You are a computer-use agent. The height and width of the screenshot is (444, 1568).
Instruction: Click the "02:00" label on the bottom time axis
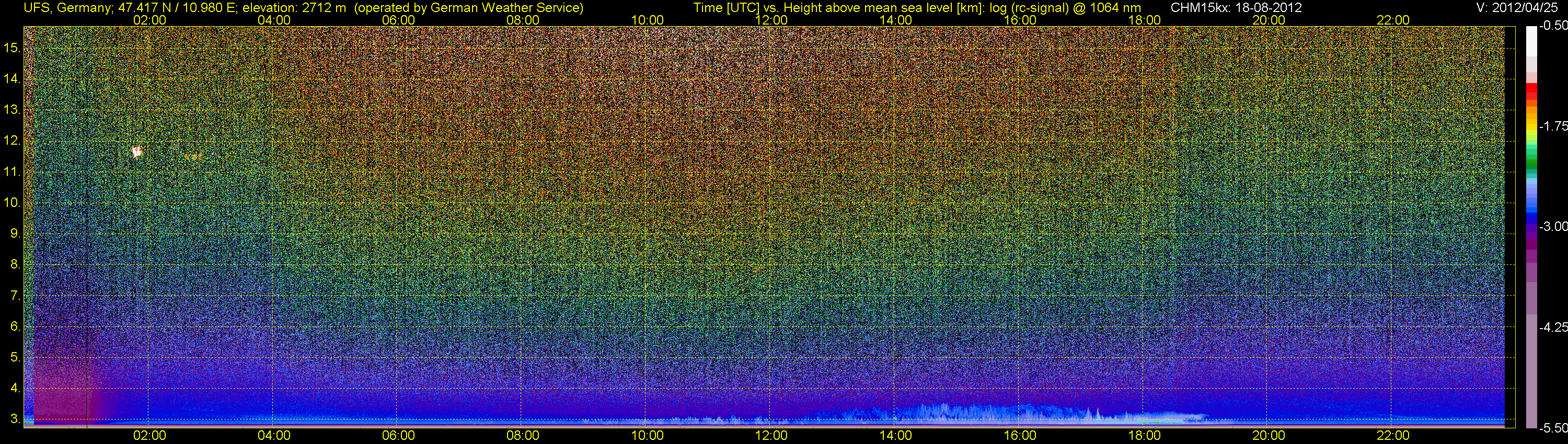[x=149, y=436]
